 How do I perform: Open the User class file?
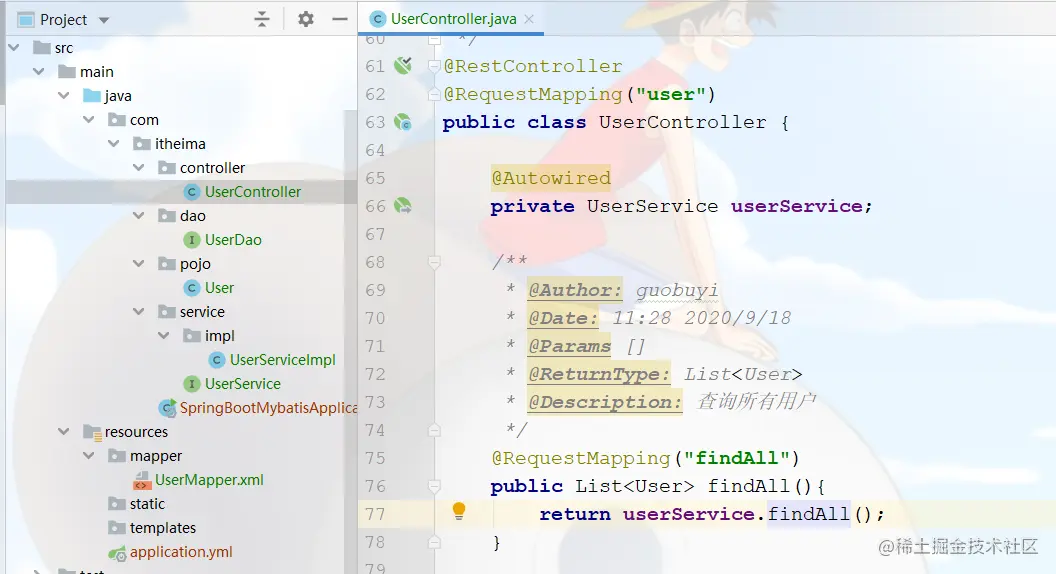(x=220, y=288)
